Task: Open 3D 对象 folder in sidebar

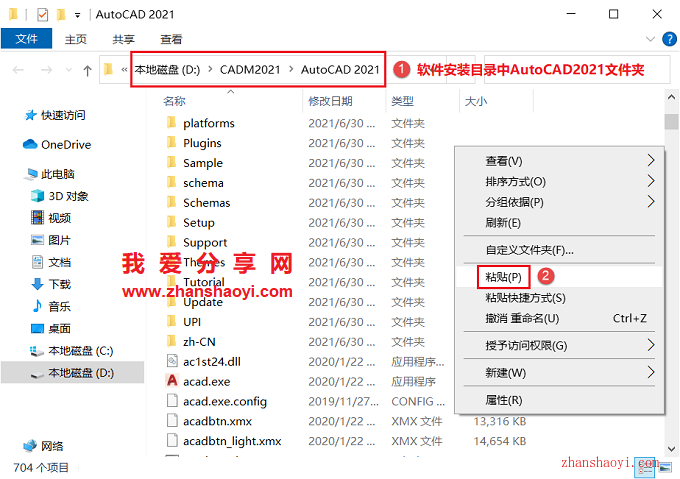Action: point(60,196)
